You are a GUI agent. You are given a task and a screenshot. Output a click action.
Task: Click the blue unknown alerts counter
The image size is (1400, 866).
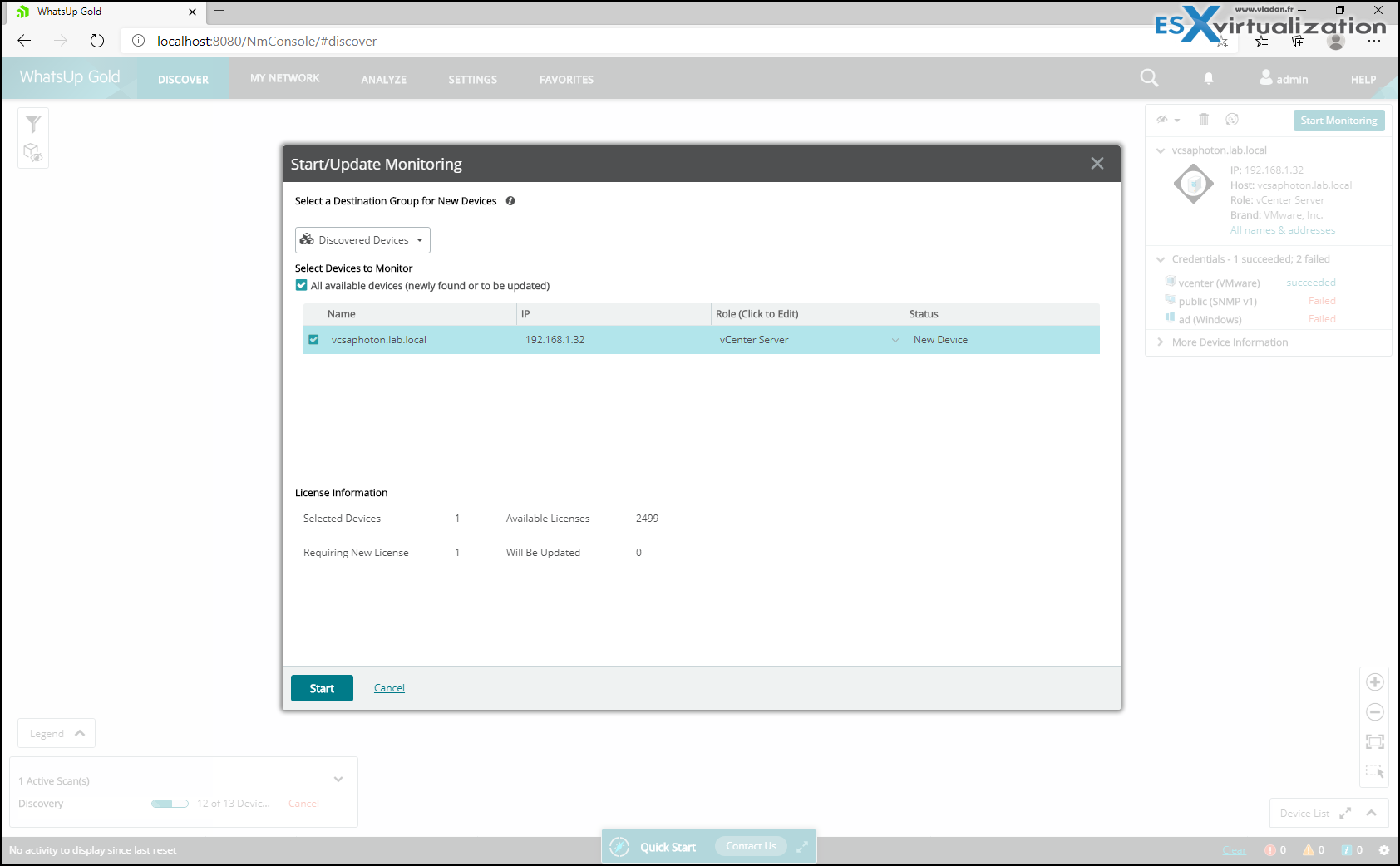coord(1352,850)
